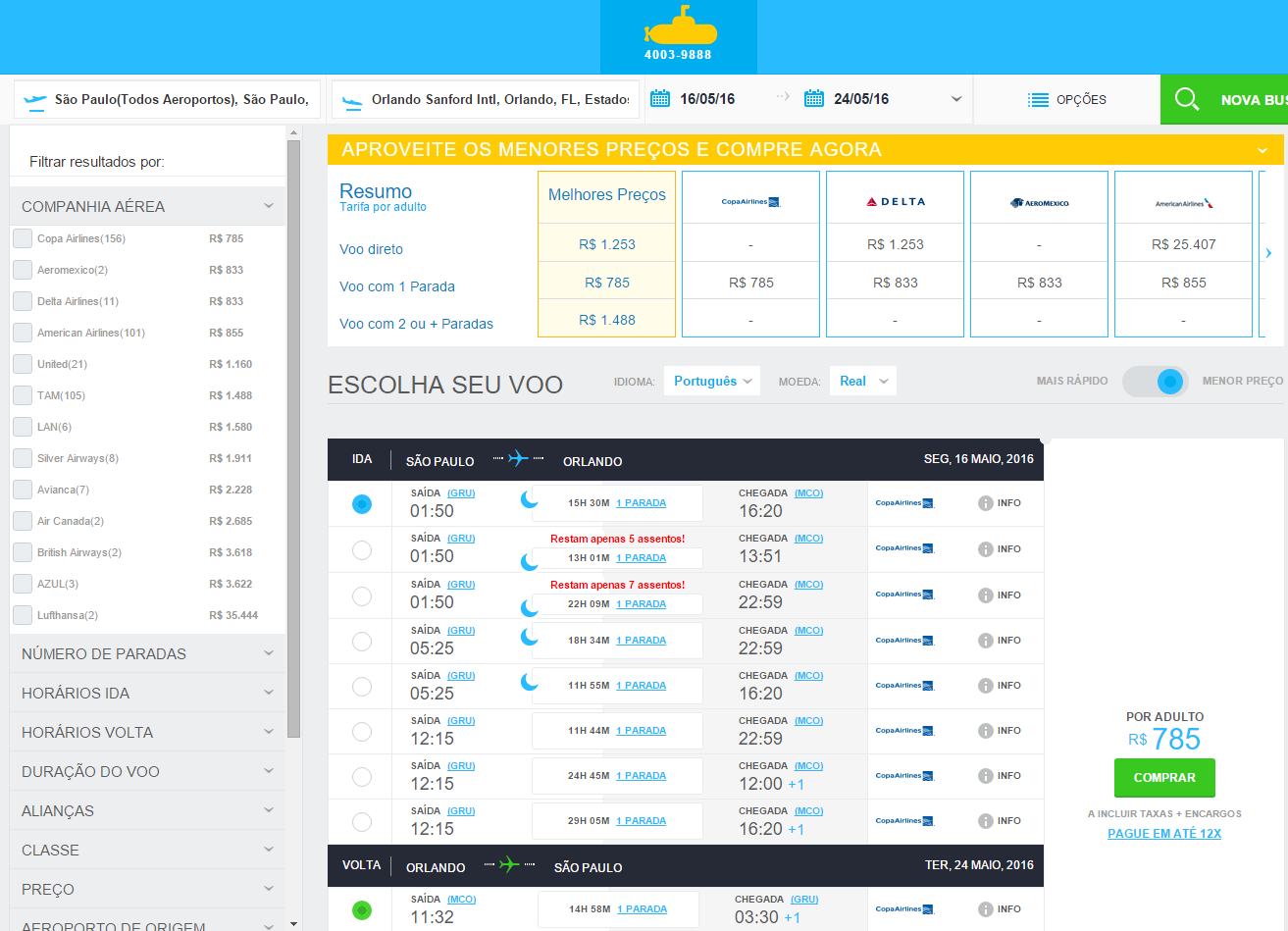This screenshot has width=1288, height=931.
Task: Click Delta R$ 1.253 direct flight price
Action: [895, 244]
